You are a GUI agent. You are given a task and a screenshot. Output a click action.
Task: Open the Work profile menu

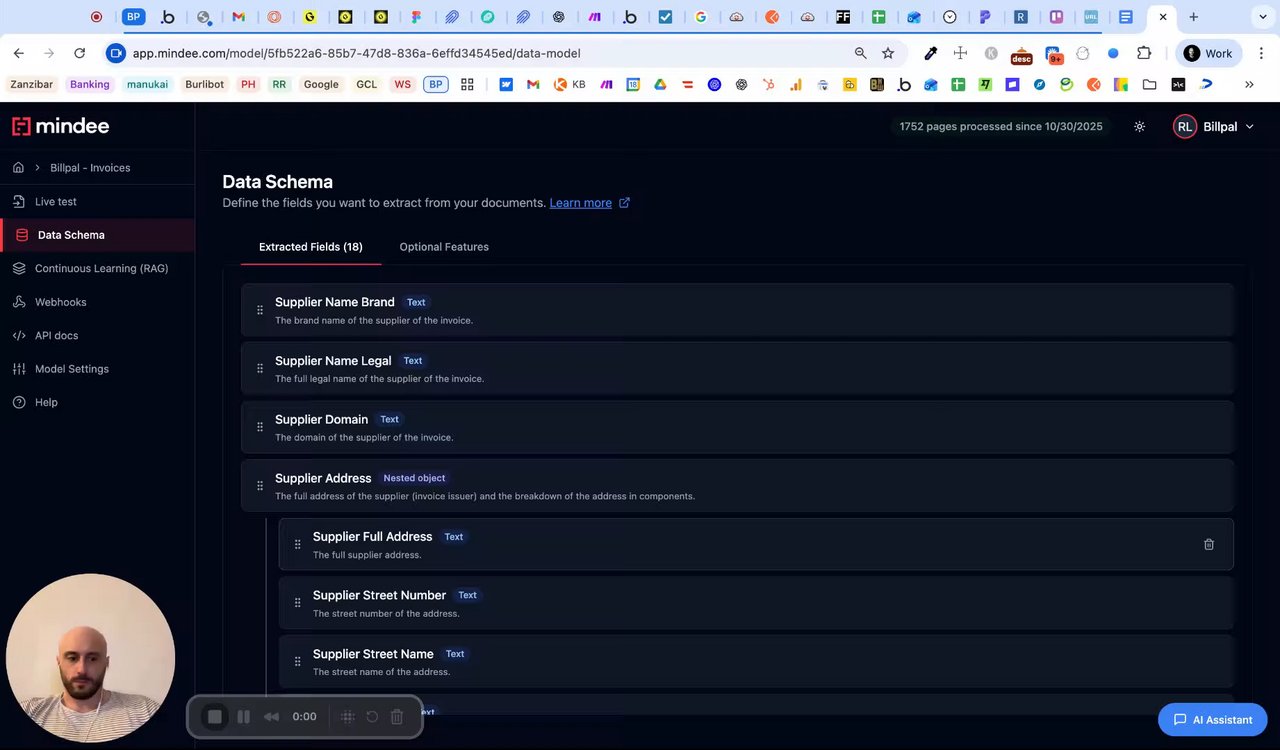[x=1208, y=53]
